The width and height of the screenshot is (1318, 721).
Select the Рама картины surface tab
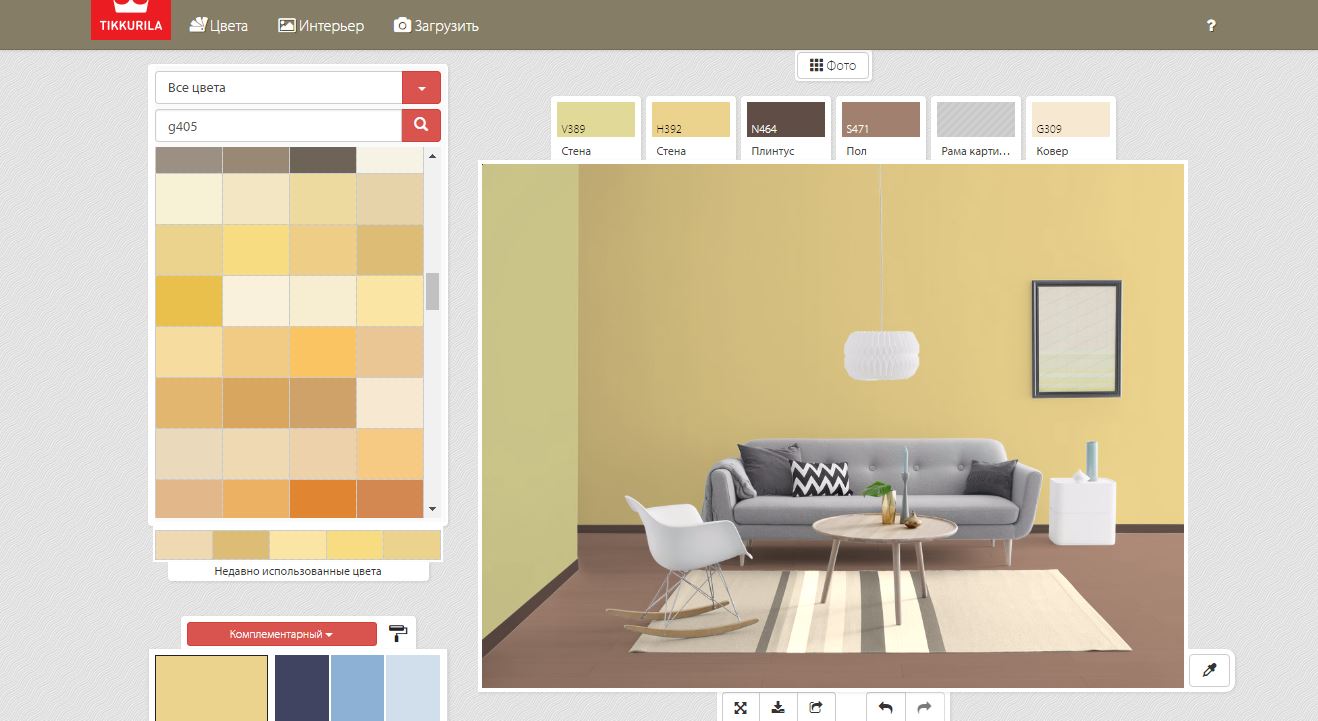coord(976,129)
